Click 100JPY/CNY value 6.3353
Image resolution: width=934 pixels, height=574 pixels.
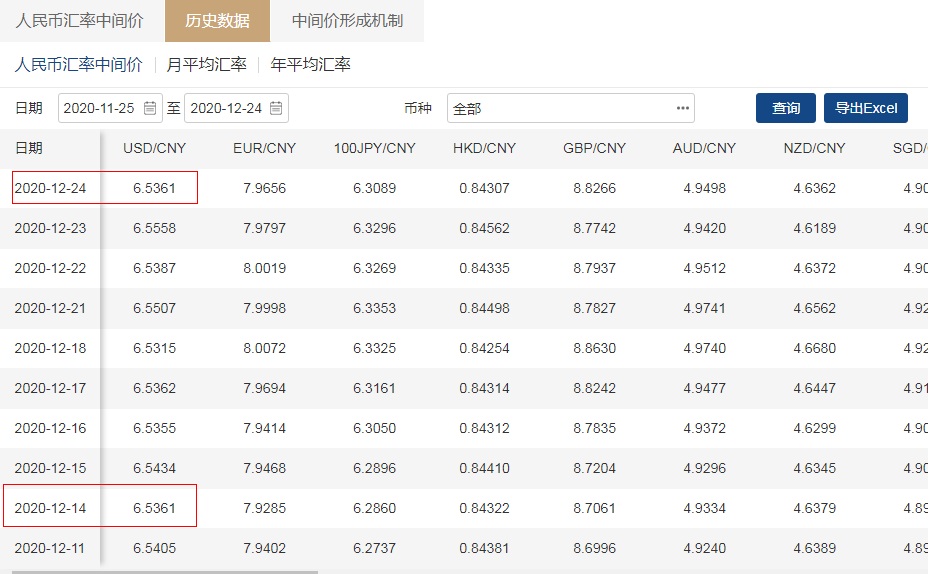pos(375,308)
